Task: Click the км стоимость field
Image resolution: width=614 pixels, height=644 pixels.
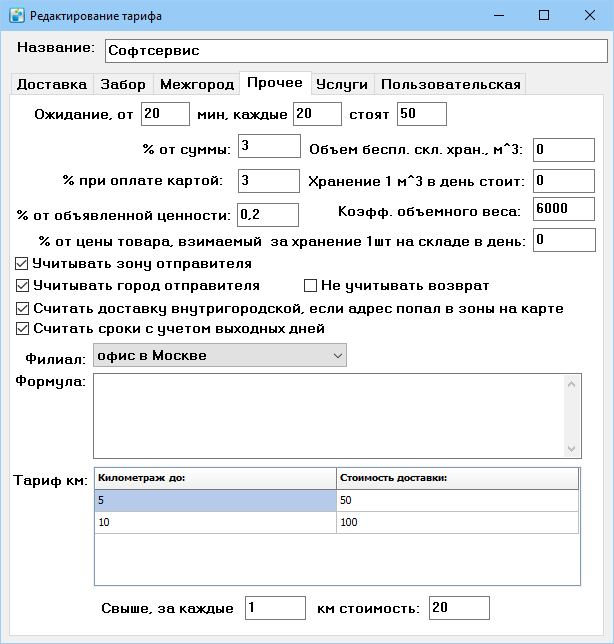Action: tap(459, 608)
